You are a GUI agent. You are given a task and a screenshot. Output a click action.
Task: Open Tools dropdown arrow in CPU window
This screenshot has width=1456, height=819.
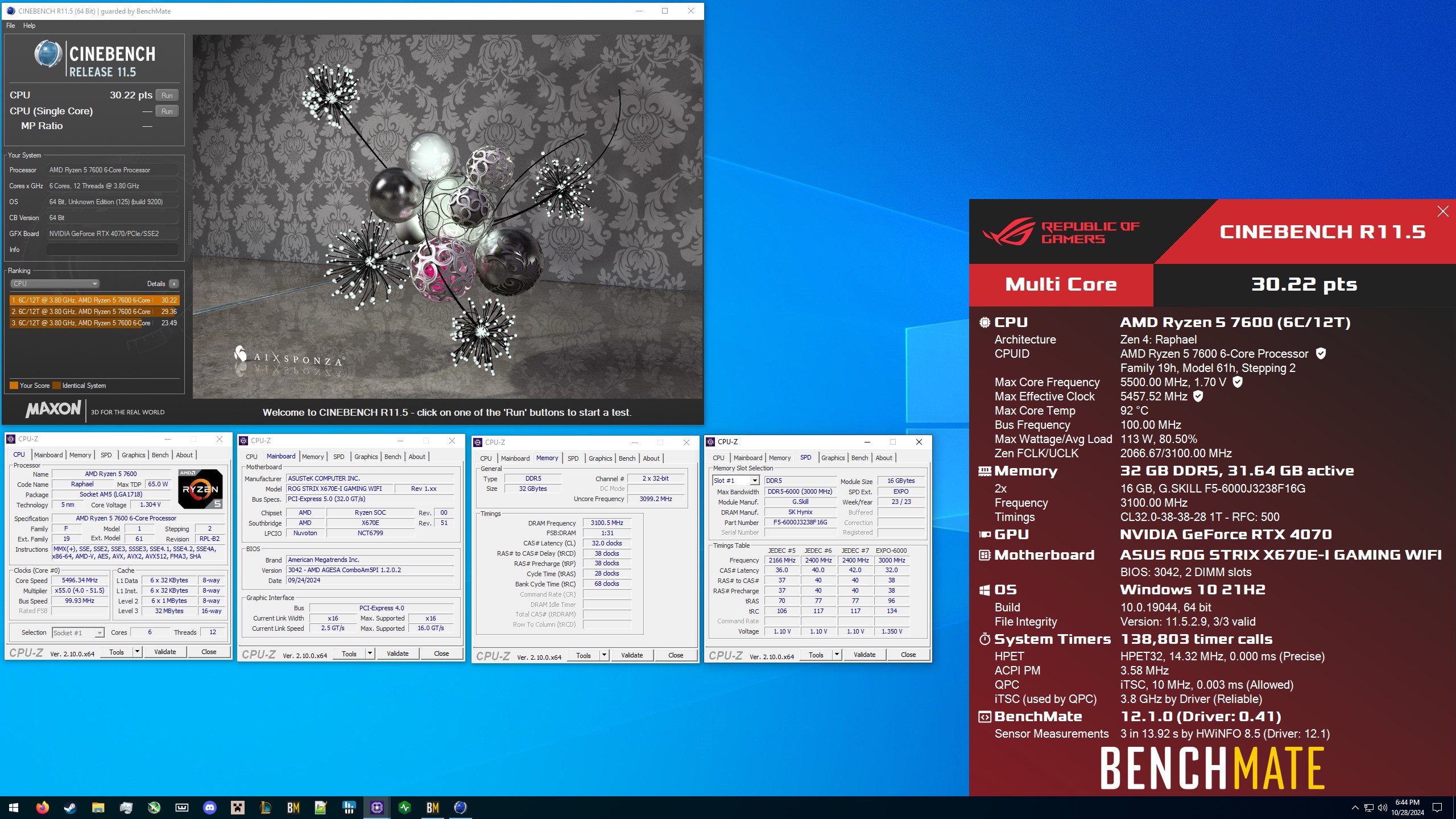click(137, 652)
